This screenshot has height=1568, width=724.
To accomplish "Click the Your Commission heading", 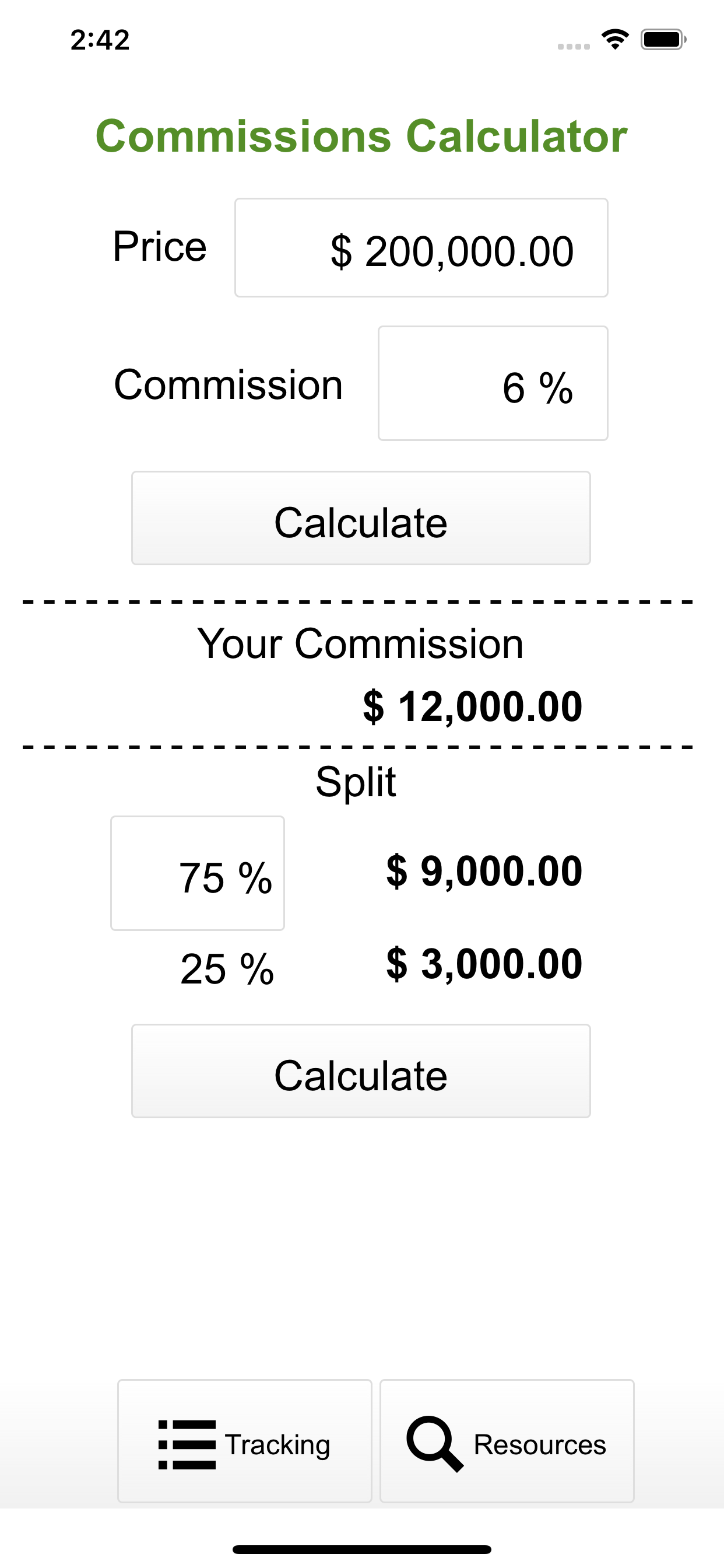I will [x=362, y=643].
